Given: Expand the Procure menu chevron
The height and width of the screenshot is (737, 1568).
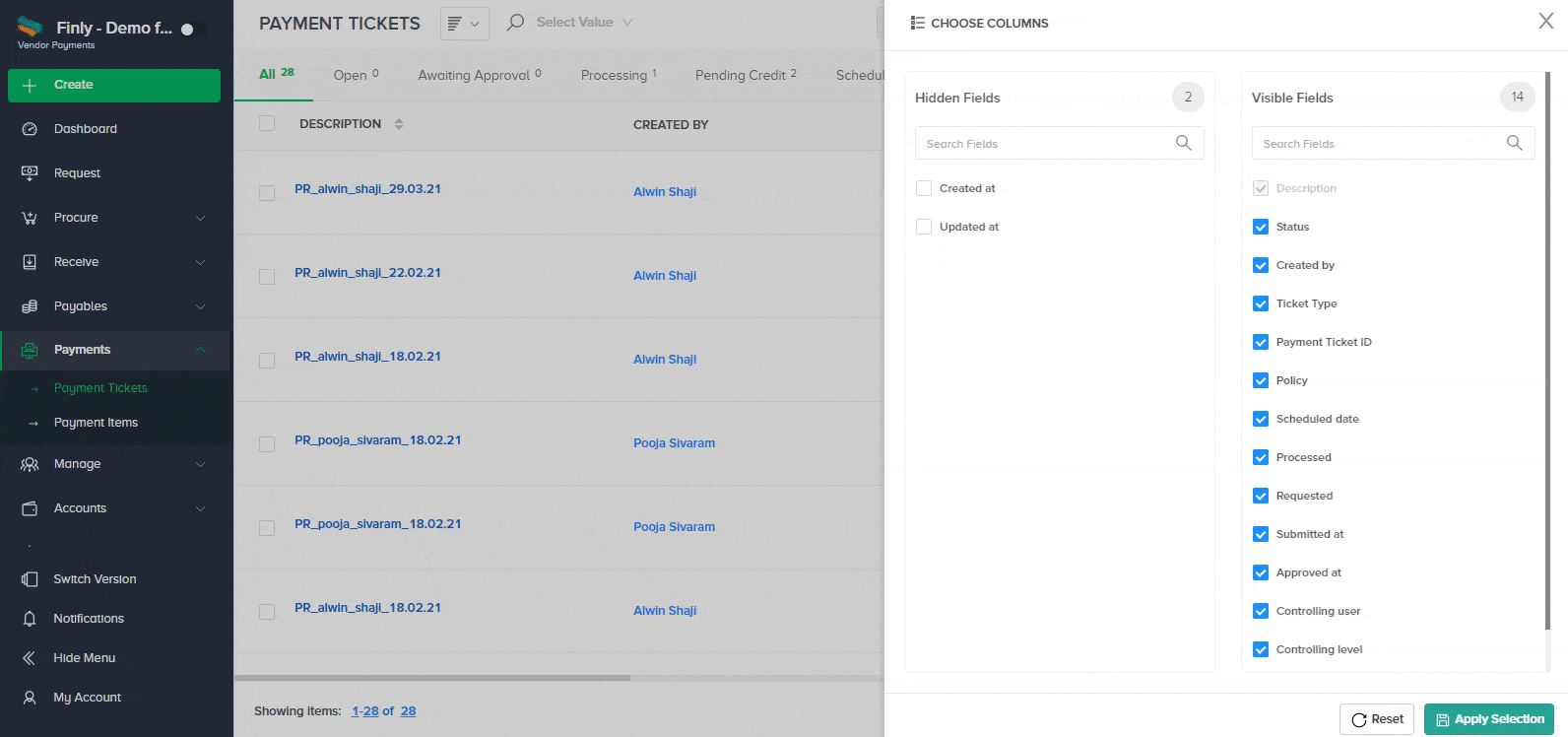Looking at the screenshot, I should point(201,218).
